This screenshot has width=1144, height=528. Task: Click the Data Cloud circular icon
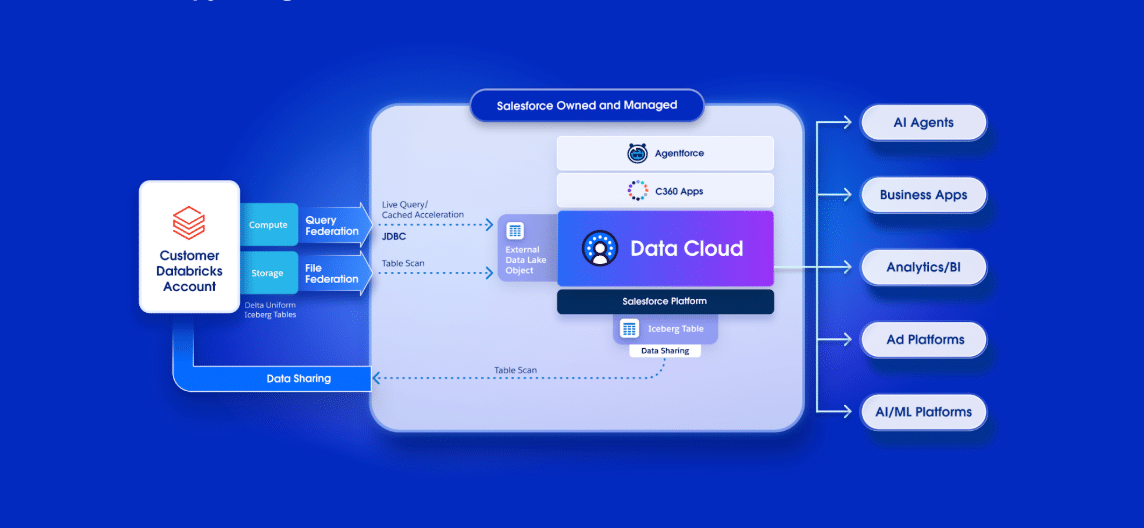coord(600,248)
